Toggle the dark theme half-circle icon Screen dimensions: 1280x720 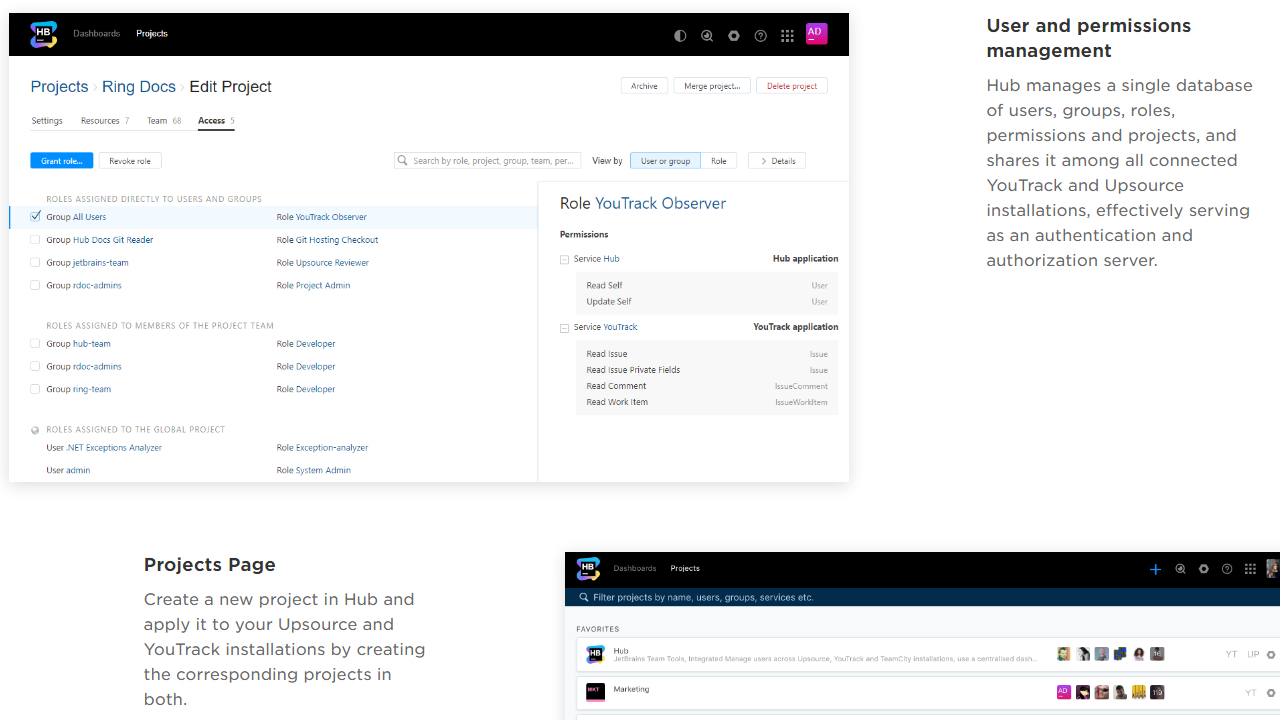[680, 36]
